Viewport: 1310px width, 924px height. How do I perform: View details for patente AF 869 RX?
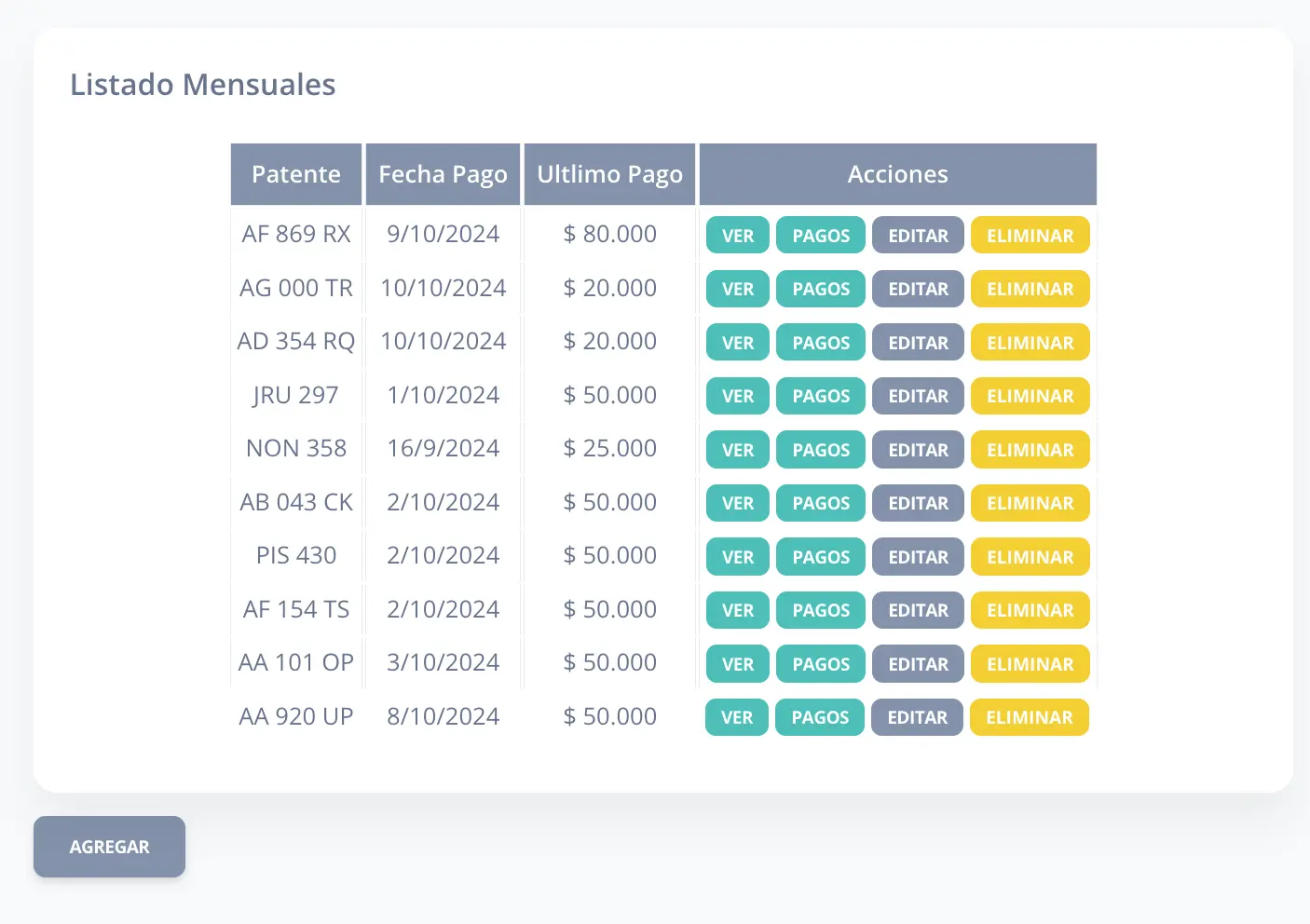pos(737,236)
